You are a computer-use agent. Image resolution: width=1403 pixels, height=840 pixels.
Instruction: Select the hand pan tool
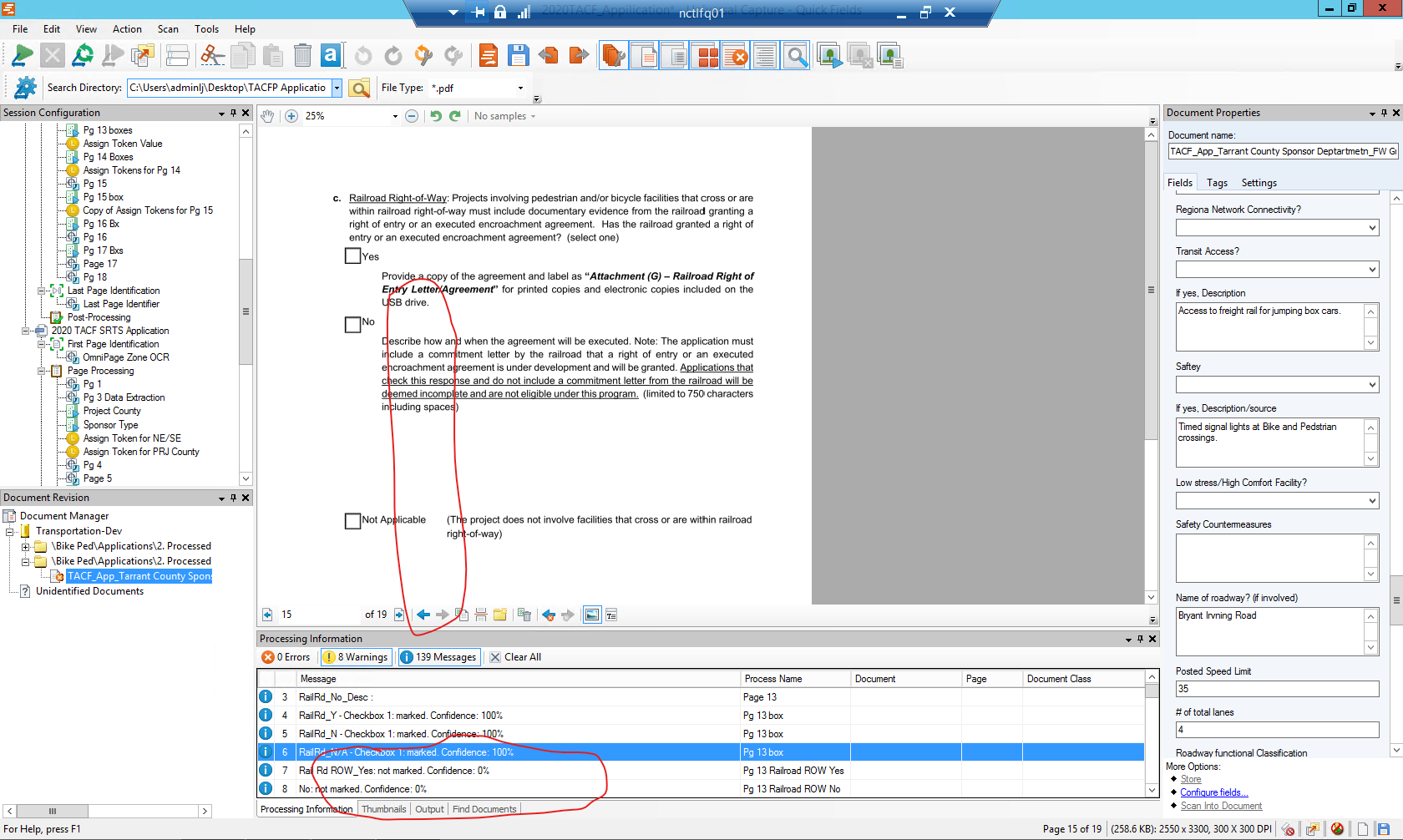tap(266, 116)
